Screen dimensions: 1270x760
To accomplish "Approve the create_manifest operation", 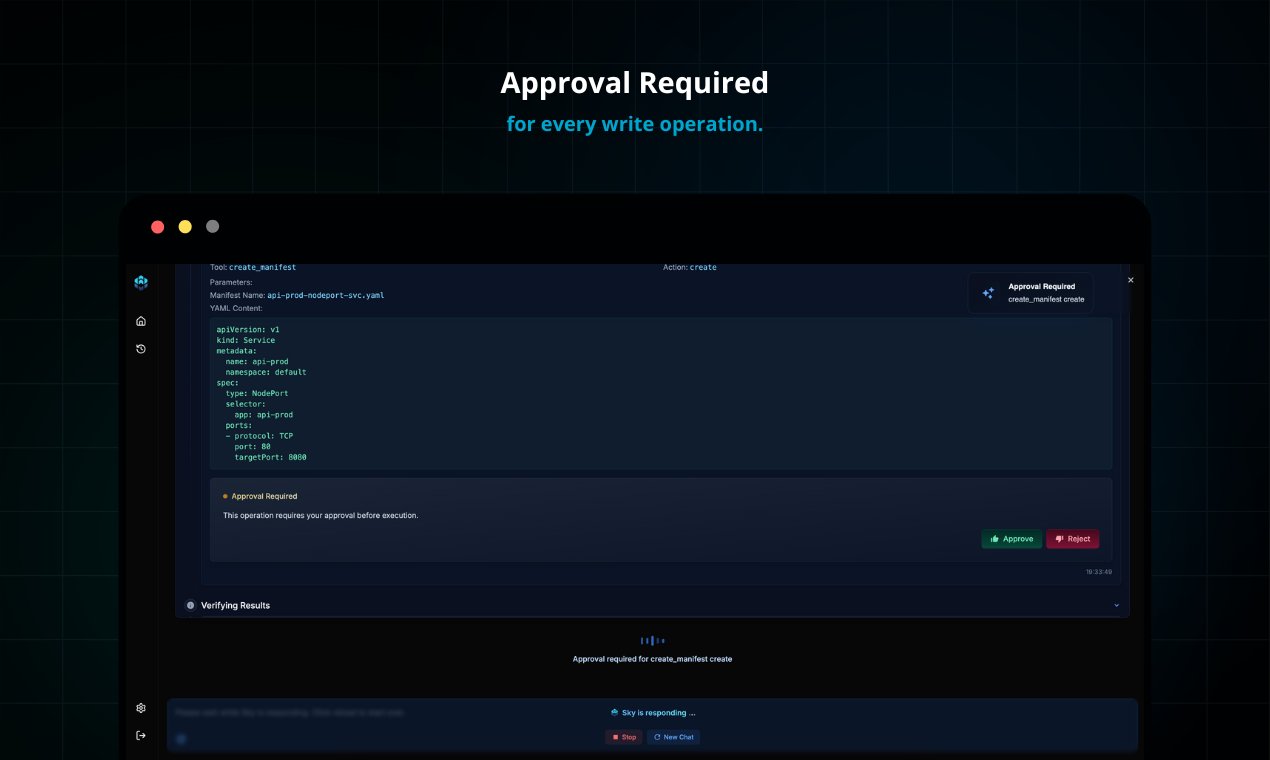I will coord(1011,539).
